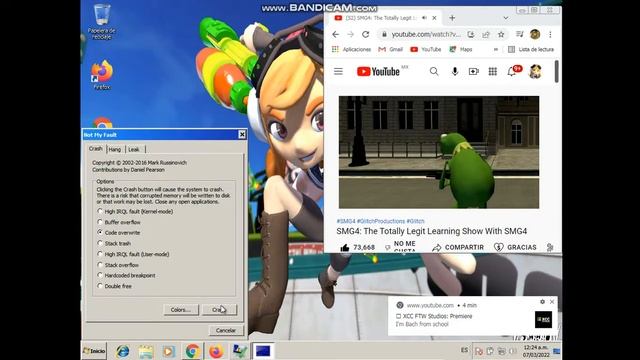
Task: Reload the YouTube page
Action: click(366, 35)
